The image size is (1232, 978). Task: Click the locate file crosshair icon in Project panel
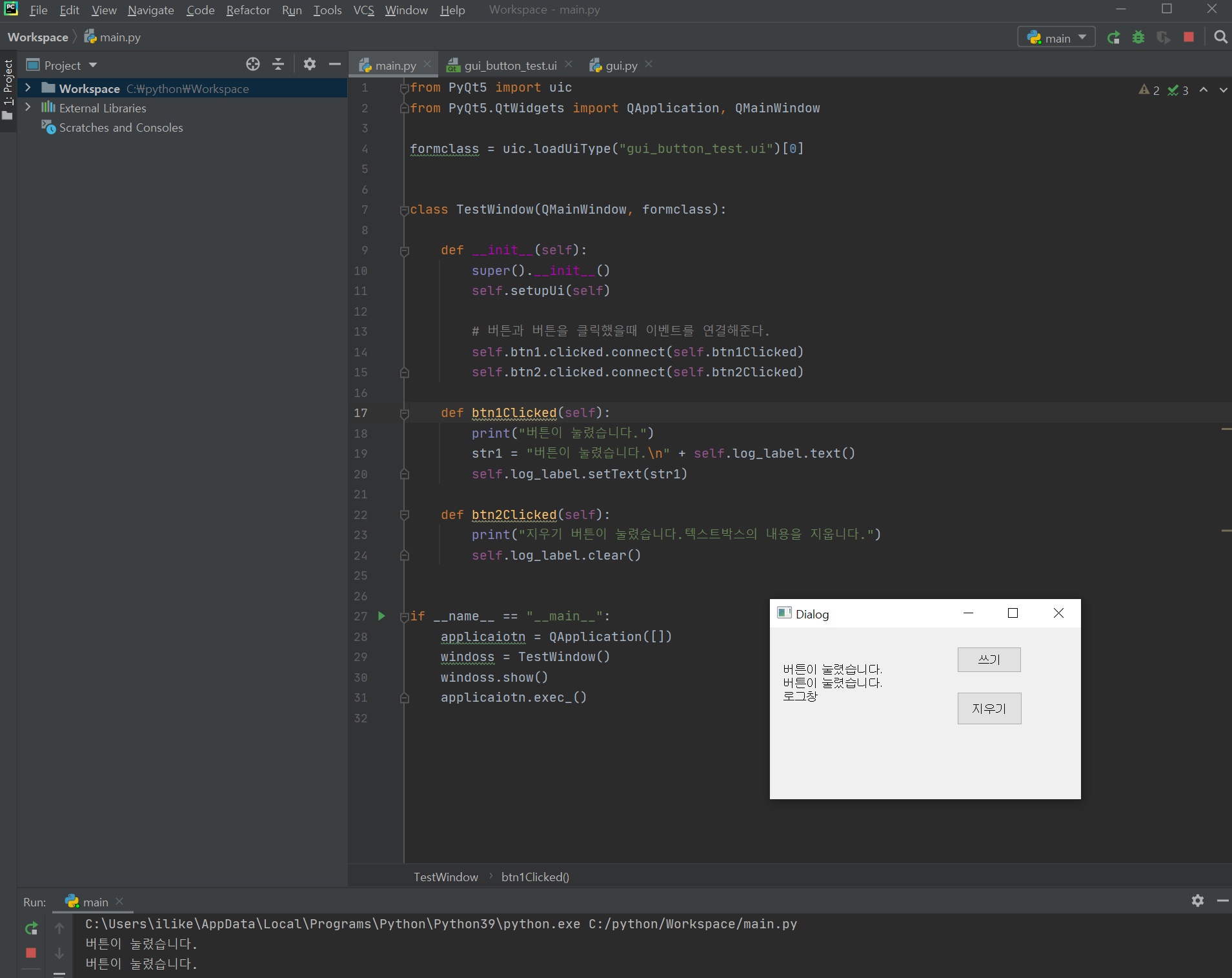click(x=253, y=65)
